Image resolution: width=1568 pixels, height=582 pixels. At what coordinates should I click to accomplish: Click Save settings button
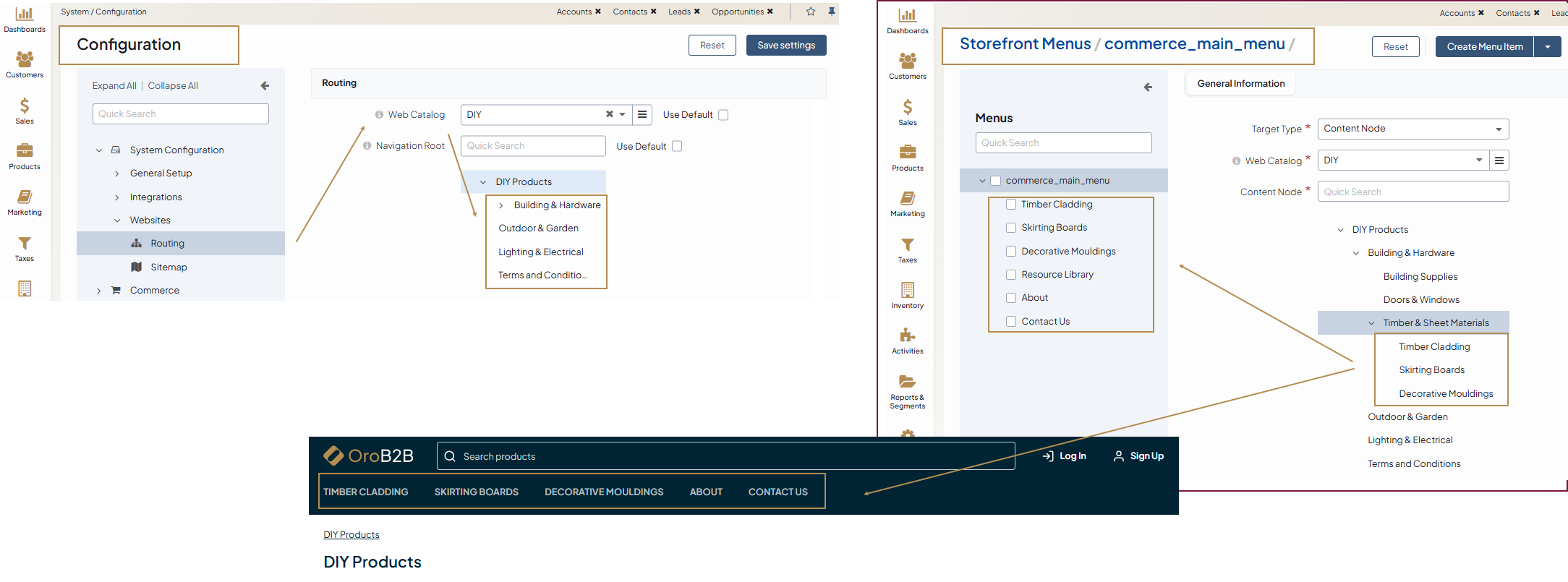[786, 46]
